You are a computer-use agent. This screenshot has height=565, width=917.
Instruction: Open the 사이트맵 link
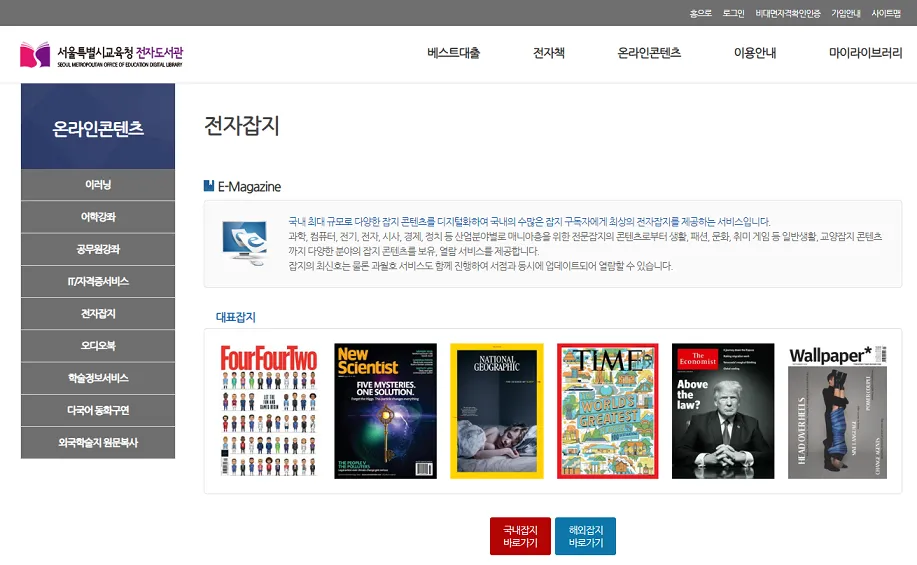(x=886, y=13)
